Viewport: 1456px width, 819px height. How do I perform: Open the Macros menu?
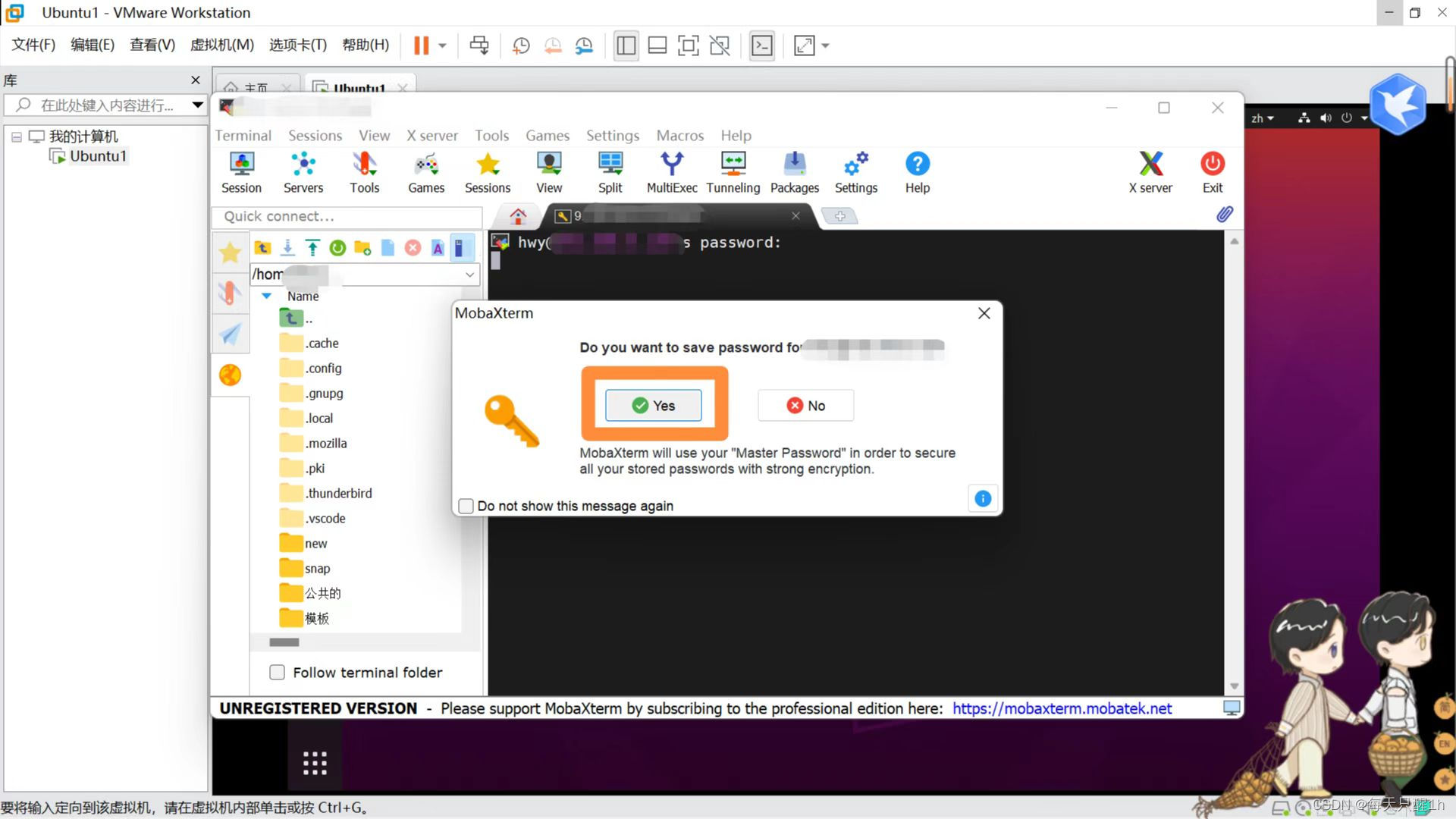tap(679, 136)
